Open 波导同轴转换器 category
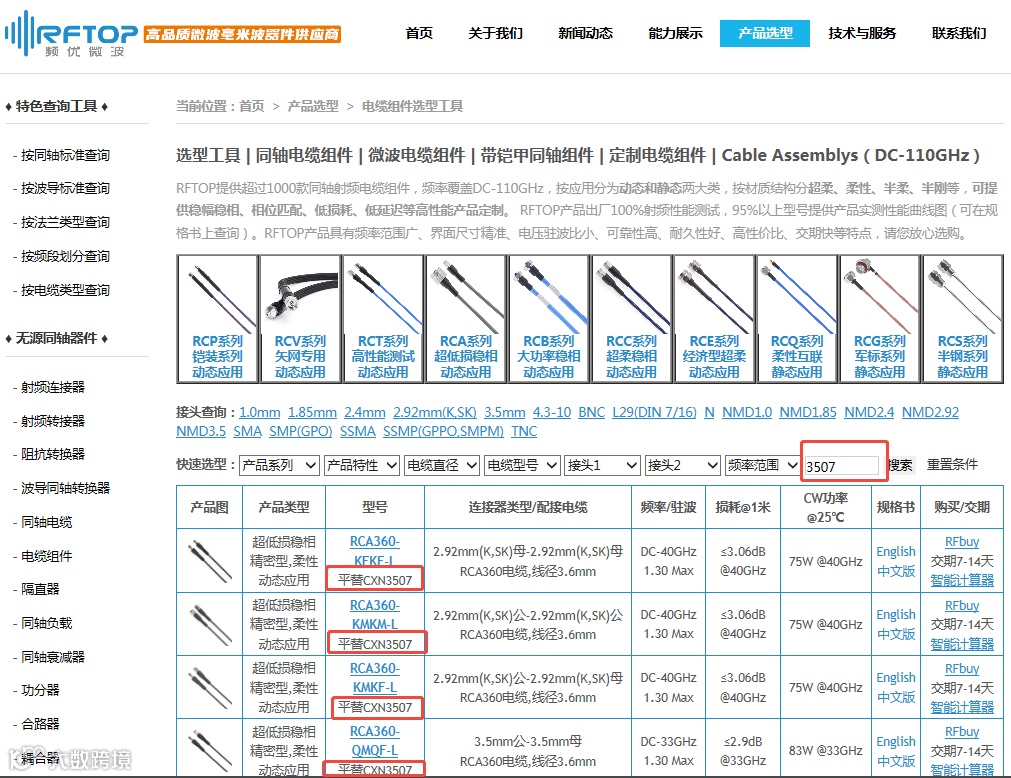This screenshot has height=778, width=1011. (x=65, y=489)
